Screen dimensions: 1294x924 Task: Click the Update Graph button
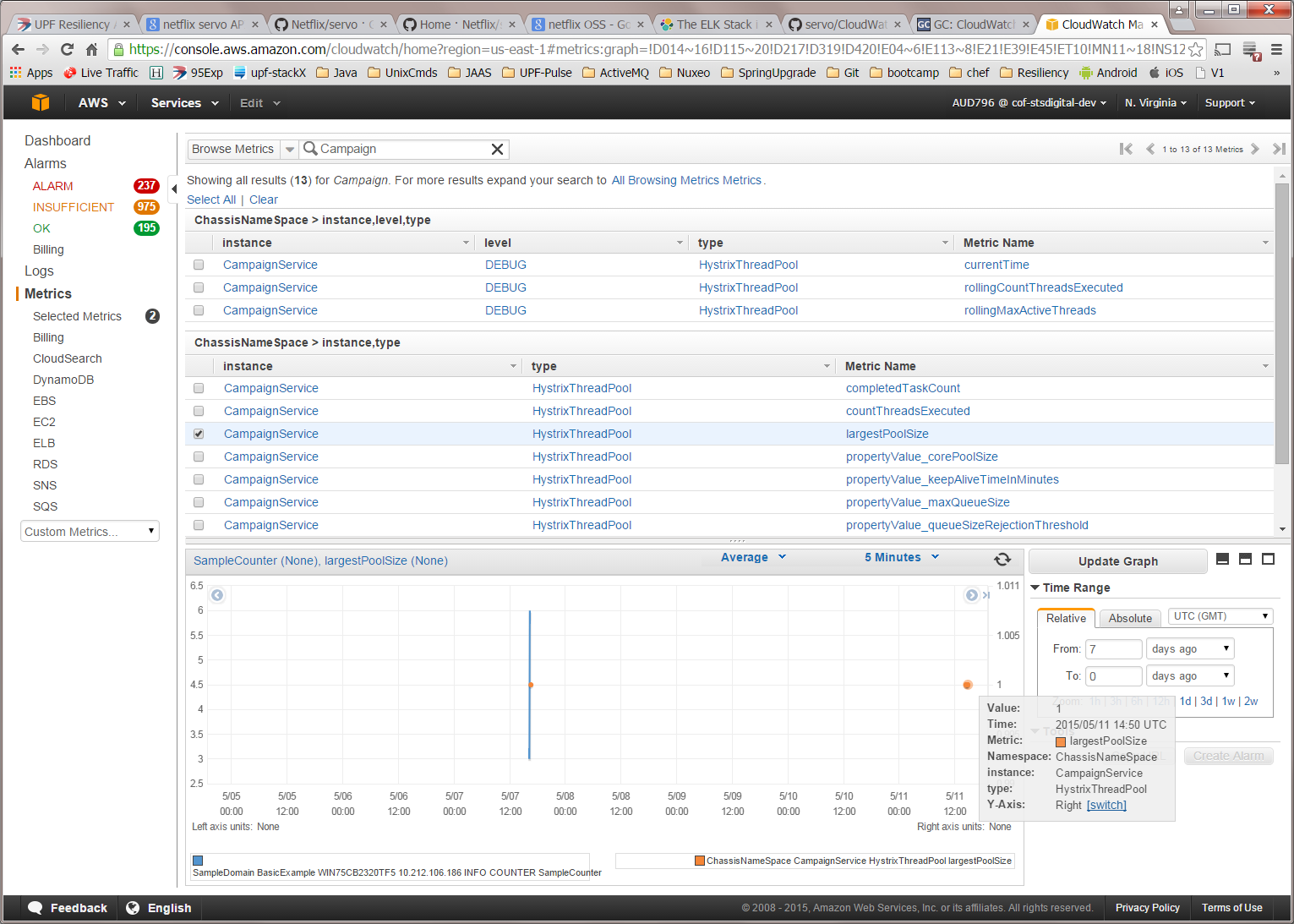click(x=1117, y=561)
